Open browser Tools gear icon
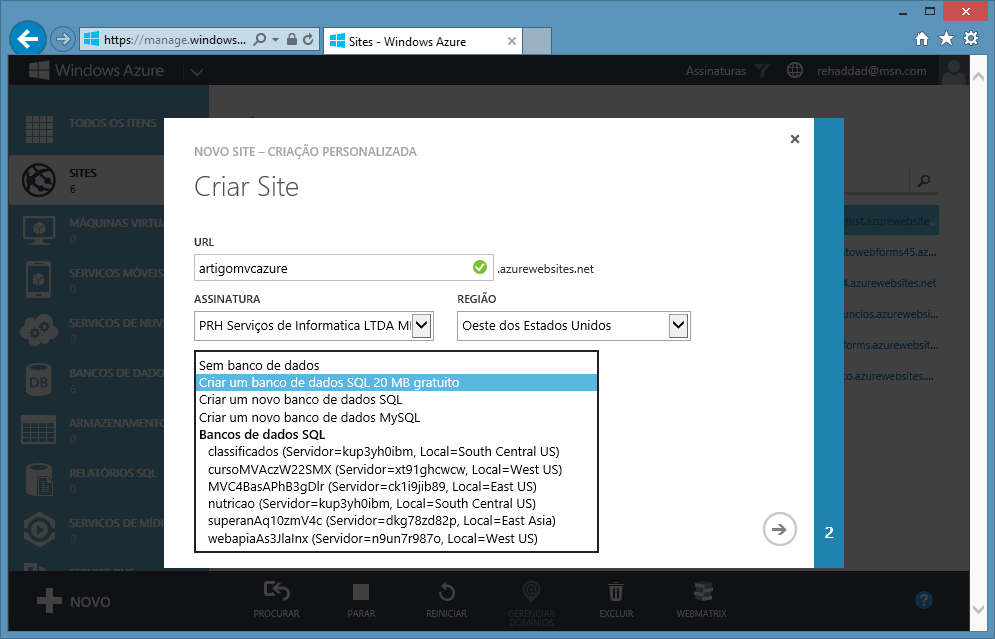The height and width of the screenshot is (639, 995). point(971,39)
